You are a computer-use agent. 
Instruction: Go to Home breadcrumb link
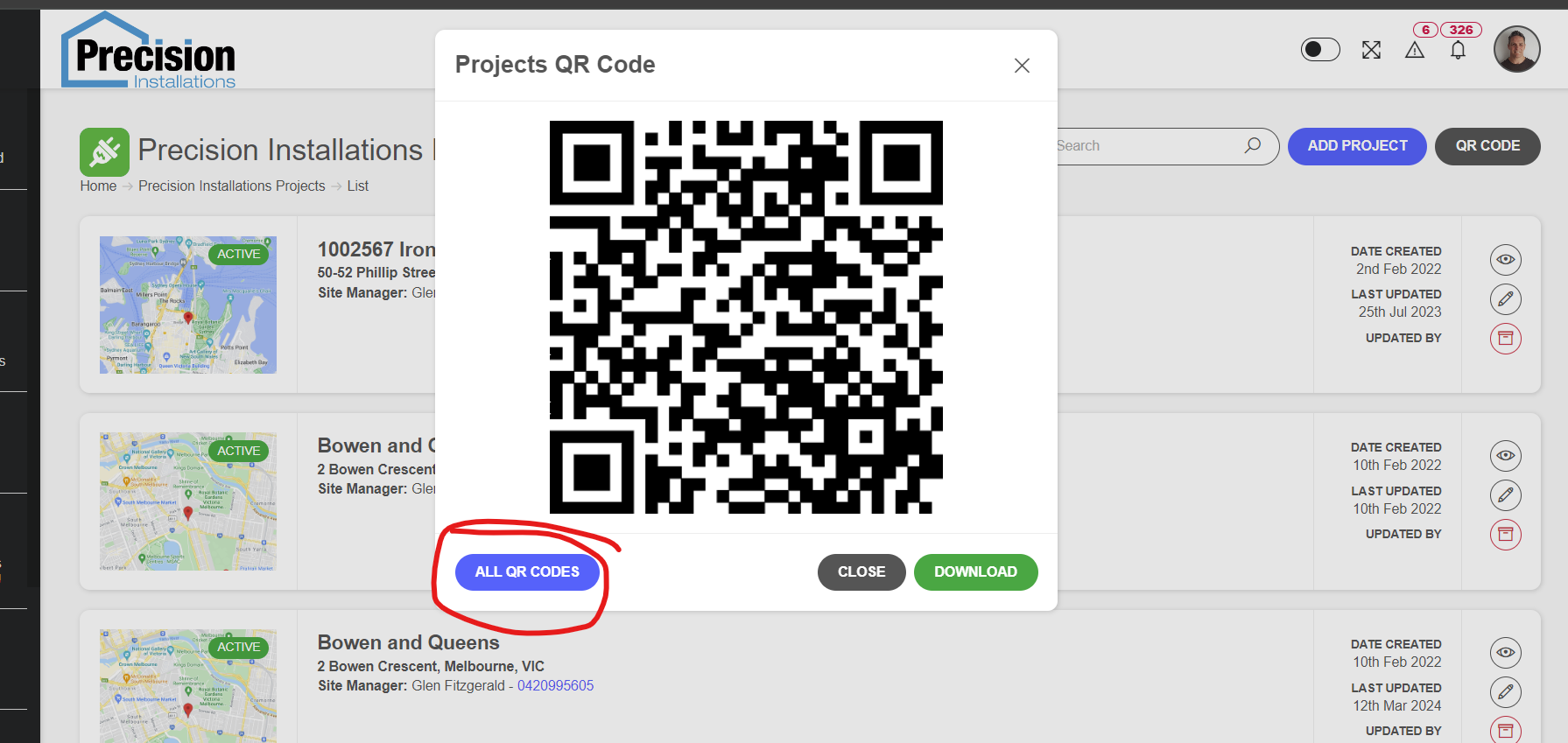[98, 186]
